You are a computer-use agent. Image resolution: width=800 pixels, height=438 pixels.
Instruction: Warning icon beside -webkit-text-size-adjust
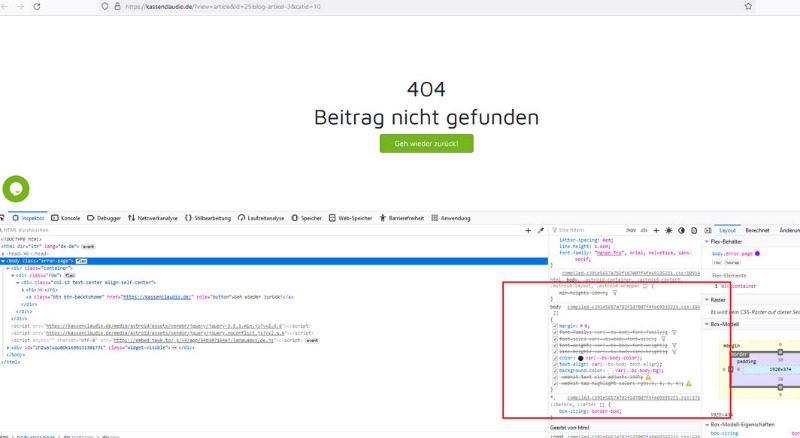pos(648,377)
